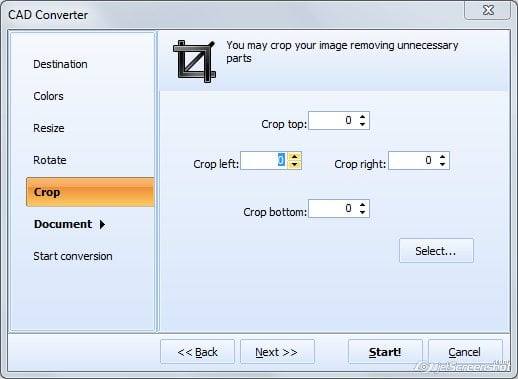This screenshot has width=518, height=379.
Task: Go to the Resize page
Action: [x=49, y=128]
